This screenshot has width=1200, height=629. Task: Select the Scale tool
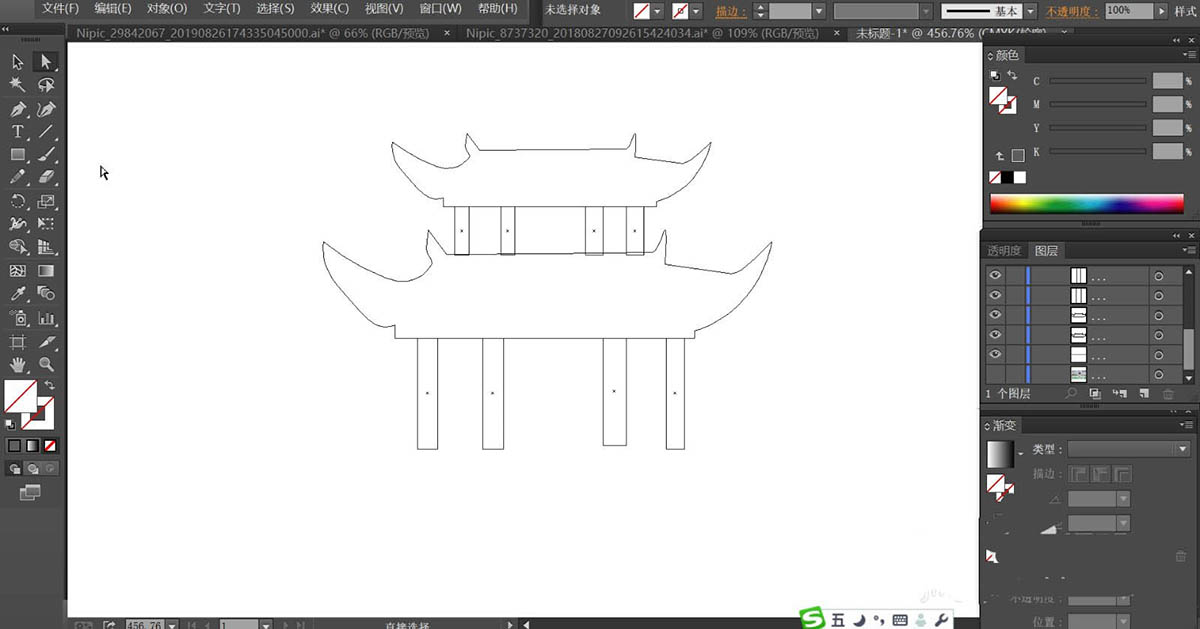(46, 201)
